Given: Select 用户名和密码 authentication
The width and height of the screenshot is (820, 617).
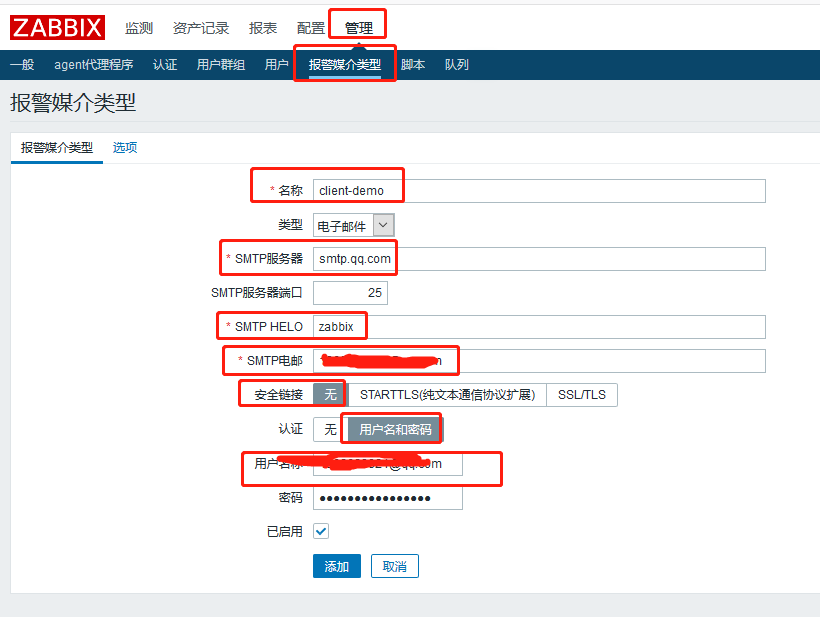Looking at the screenshot, I should 395,429.
